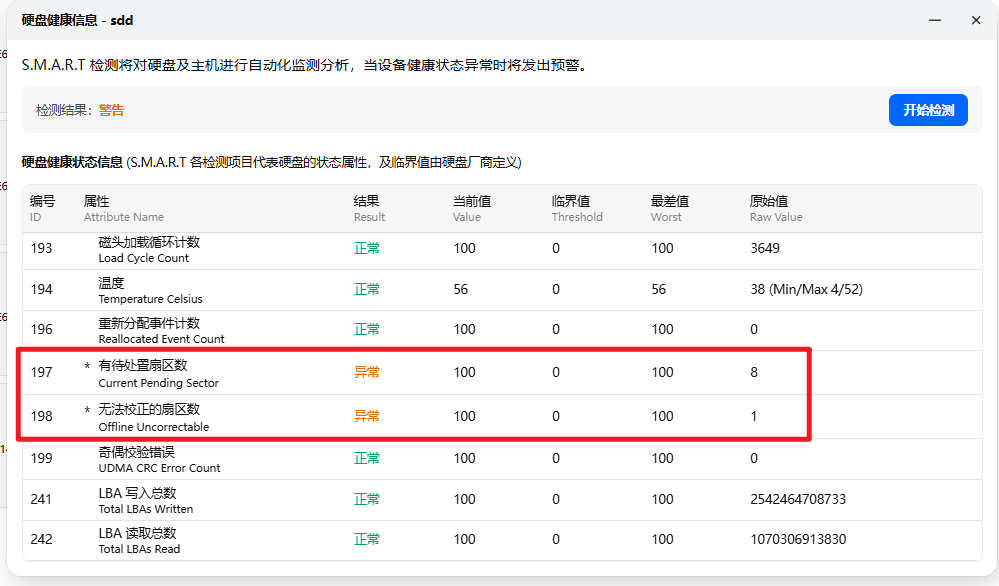Click 正常 status for Temperature Celsius

pos(367,289)
